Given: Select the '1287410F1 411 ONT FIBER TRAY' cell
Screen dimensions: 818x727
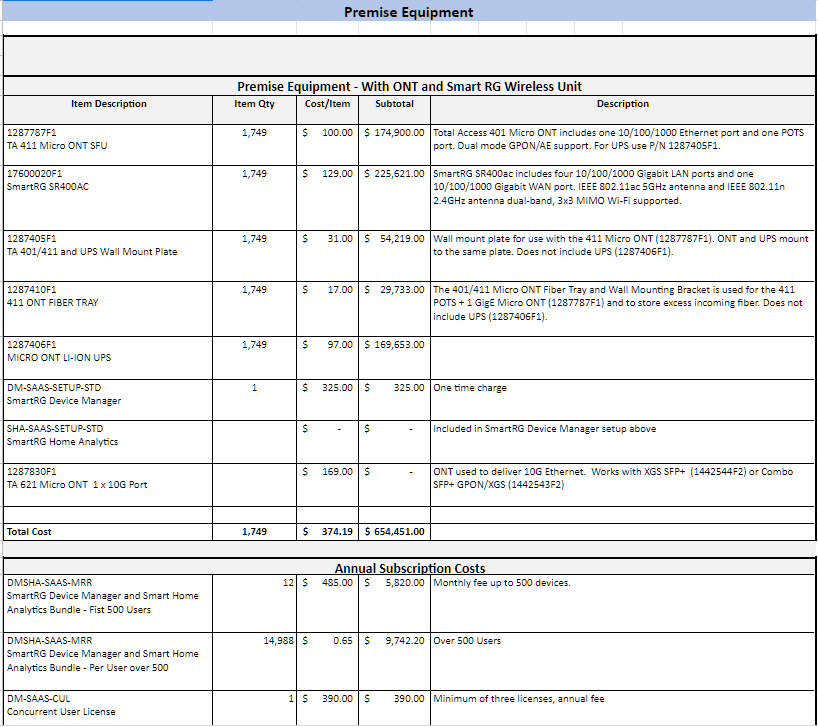Looking at the screenshot, I should click(108, 309).
